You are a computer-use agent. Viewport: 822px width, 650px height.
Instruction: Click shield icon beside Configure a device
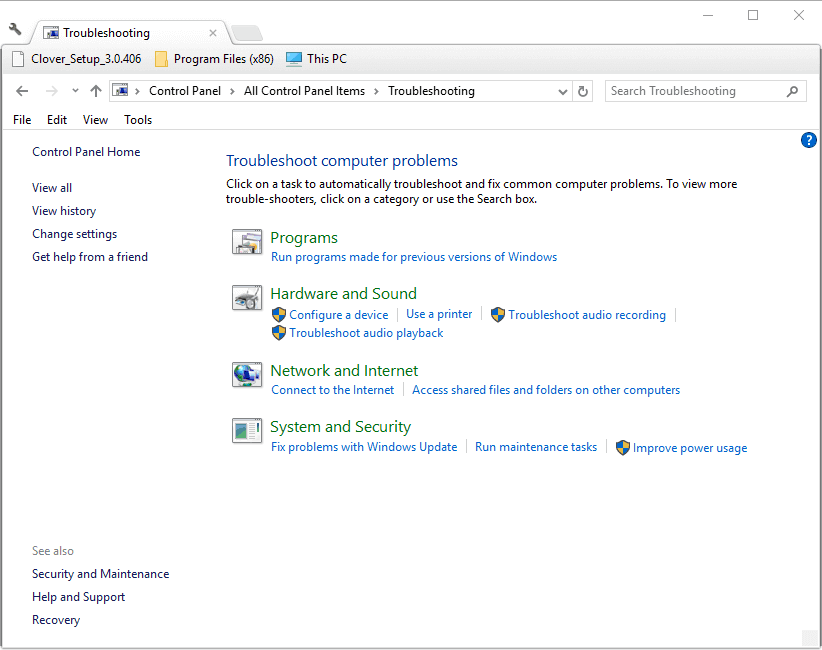click(x=279, y=315)
